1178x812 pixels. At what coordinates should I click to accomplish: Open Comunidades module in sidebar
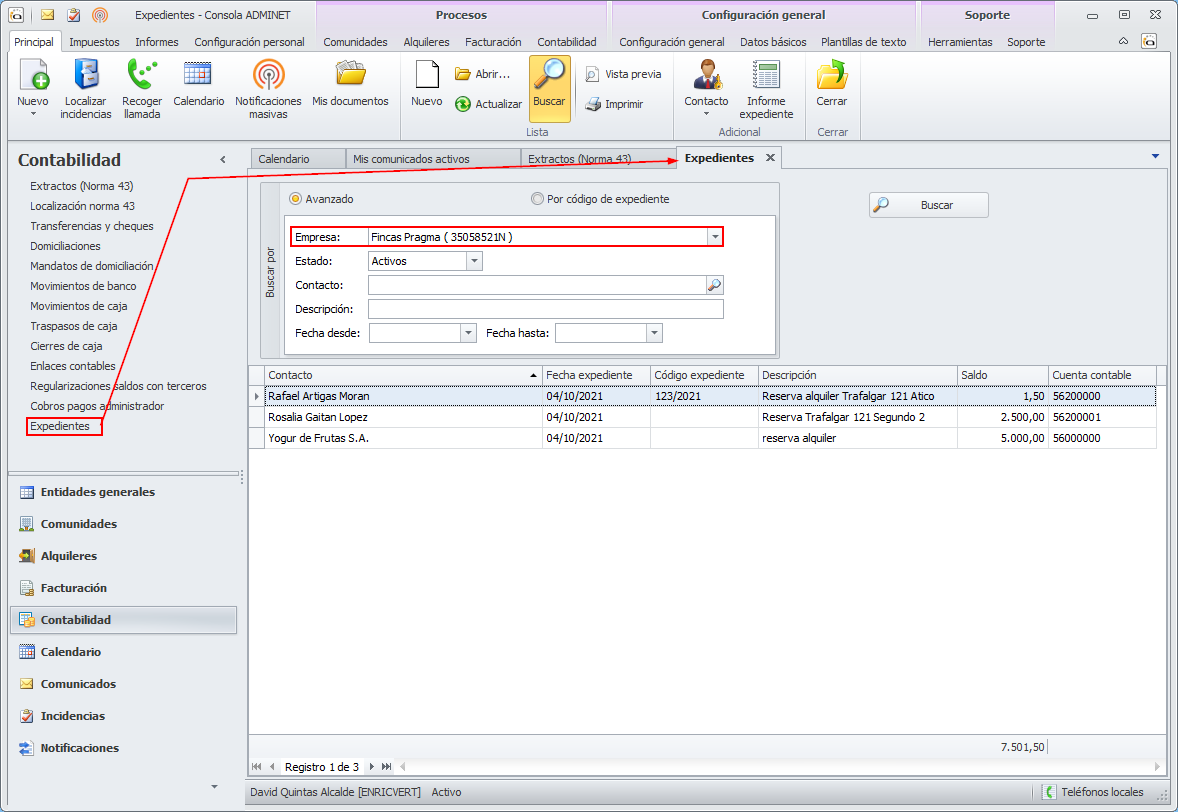tap(123, 524)
